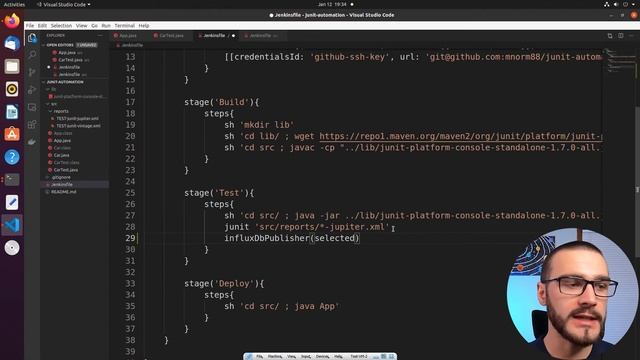
Task: Click line number 29 in the gutter
Action: (130, 238)
